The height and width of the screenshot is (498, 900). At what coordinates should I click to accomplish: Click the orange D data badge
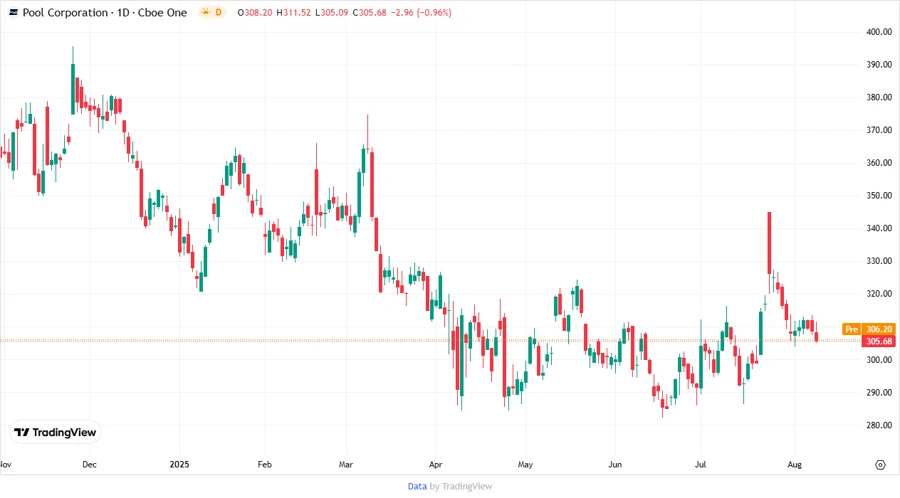(218, 12)
